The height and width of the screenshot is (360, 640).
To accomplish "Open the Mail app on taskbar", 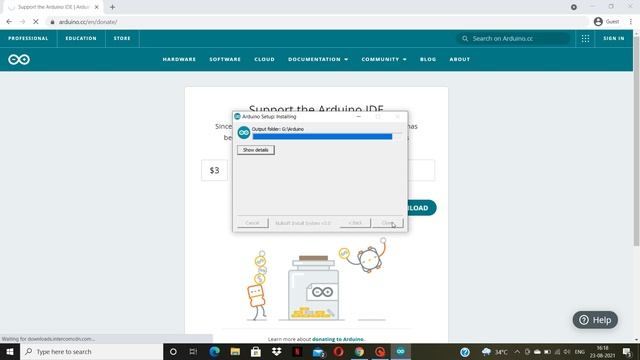I will click(318, 351).
